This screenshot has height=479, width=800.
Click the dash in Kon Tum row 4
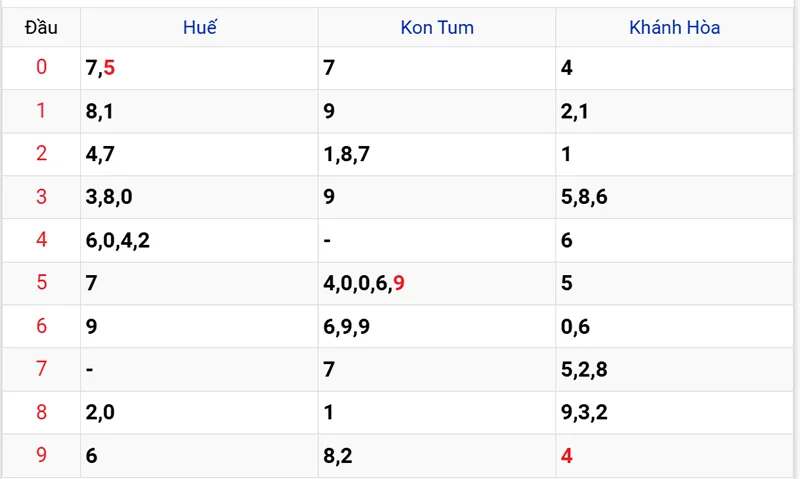[x=327, y=240]
